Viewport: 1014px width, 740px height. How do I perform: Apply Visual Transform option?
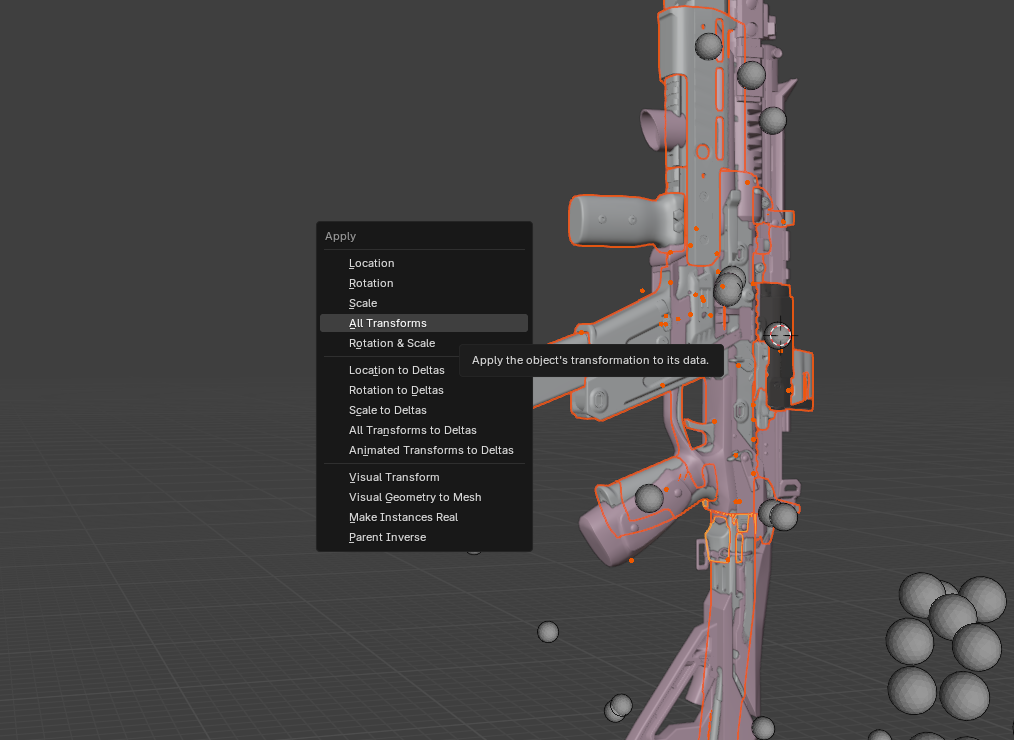coord(394,477)
